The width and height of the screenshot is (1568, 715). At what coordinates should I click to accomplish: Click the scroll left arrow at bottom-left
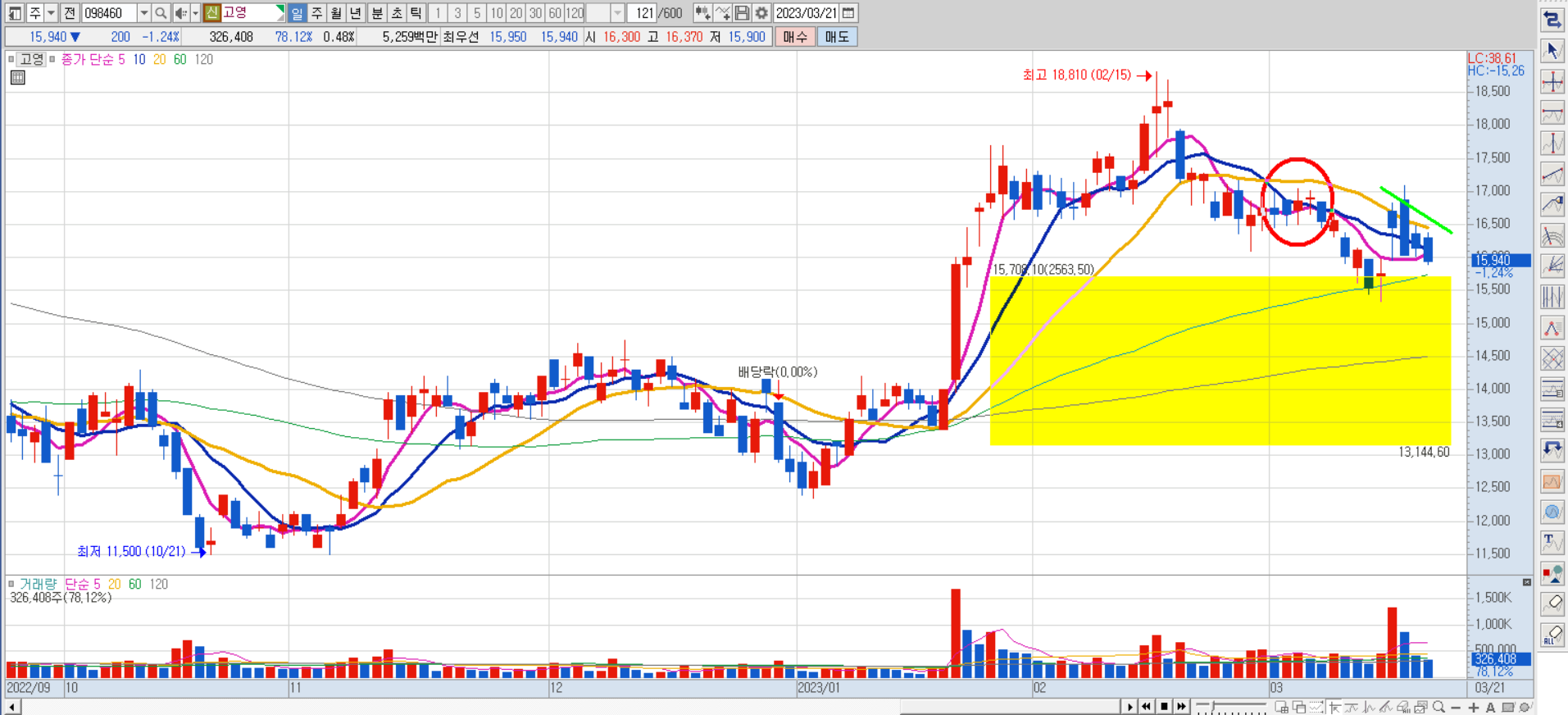pos(11,707)
